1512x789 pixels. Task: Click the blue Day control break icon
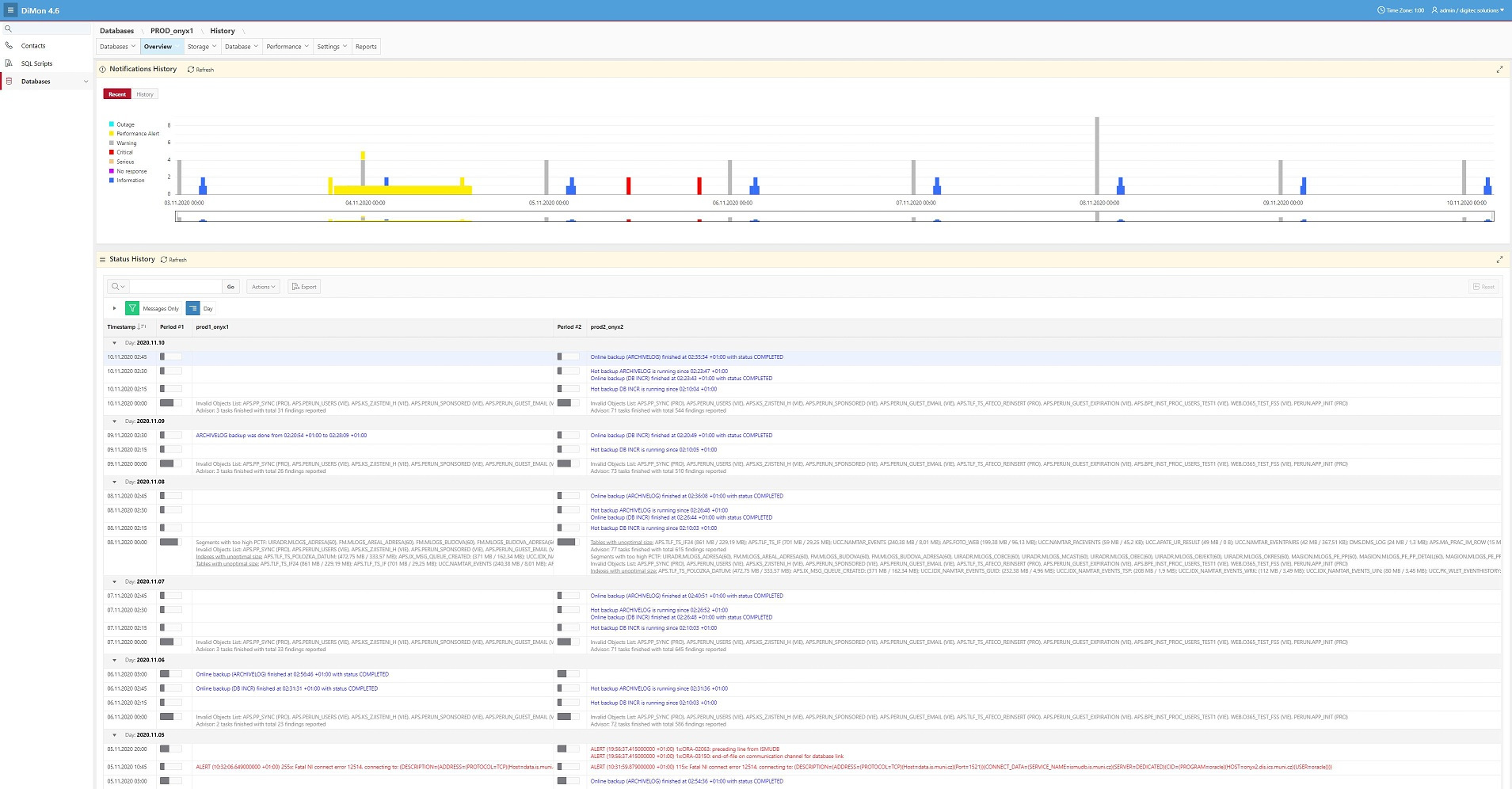(192, 309)
